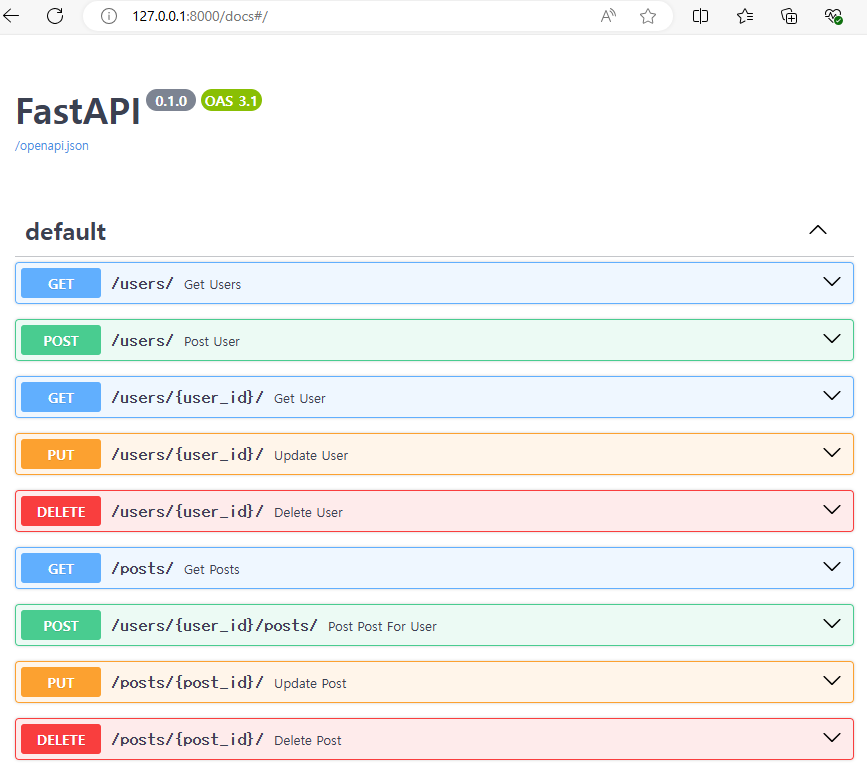Click the 'Update User' summary text
Screen dimensions: 867x778
pyautogui.click(x=311, y=455)
